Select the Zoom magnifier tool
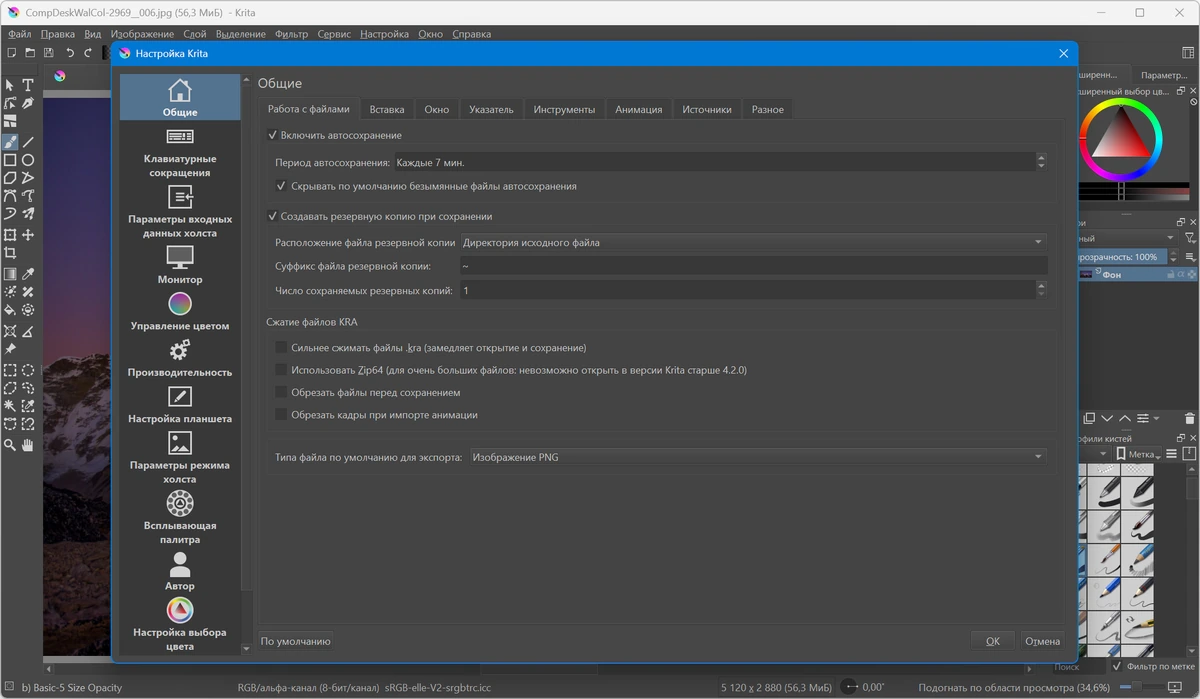1200x699 pixels. (x=10, y=444)
